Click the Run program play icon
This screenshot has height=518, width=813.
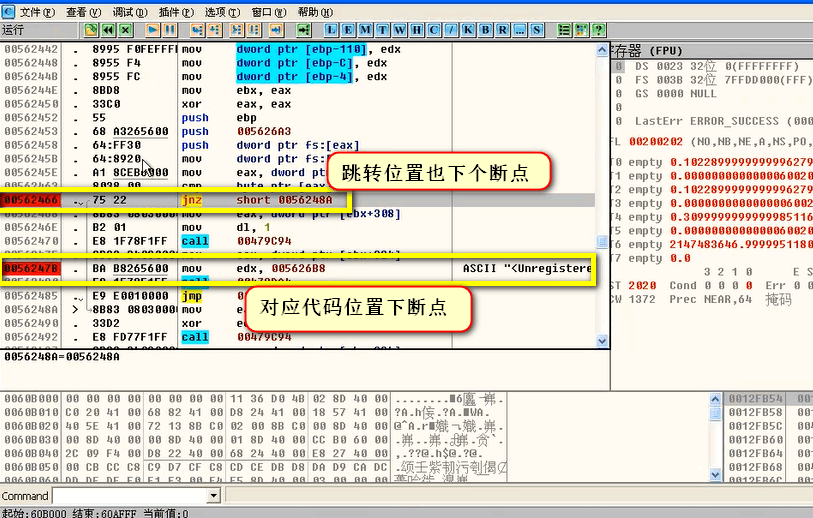click(152, 30)
